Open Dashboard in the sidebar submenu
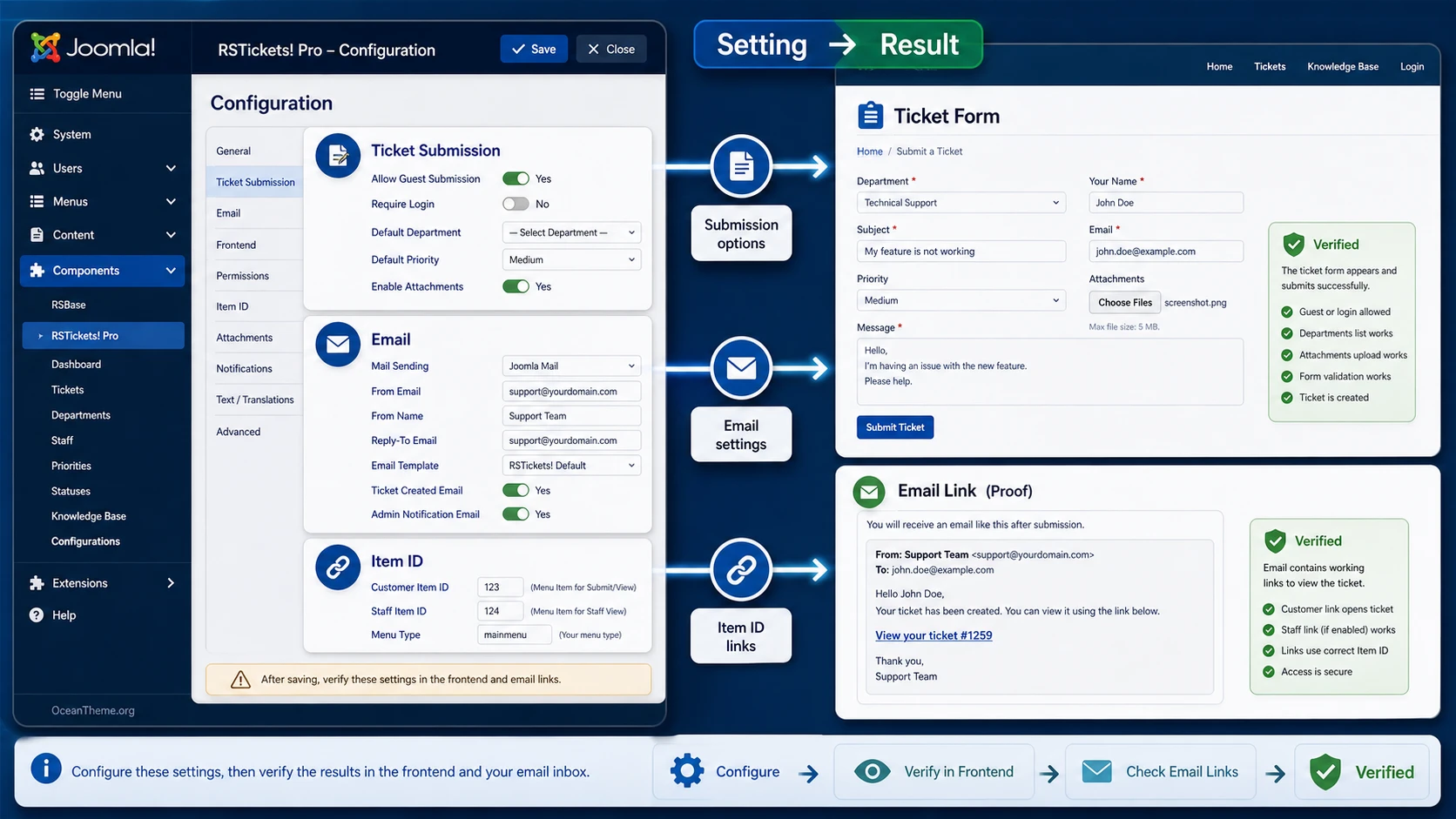 click(76, 365)
